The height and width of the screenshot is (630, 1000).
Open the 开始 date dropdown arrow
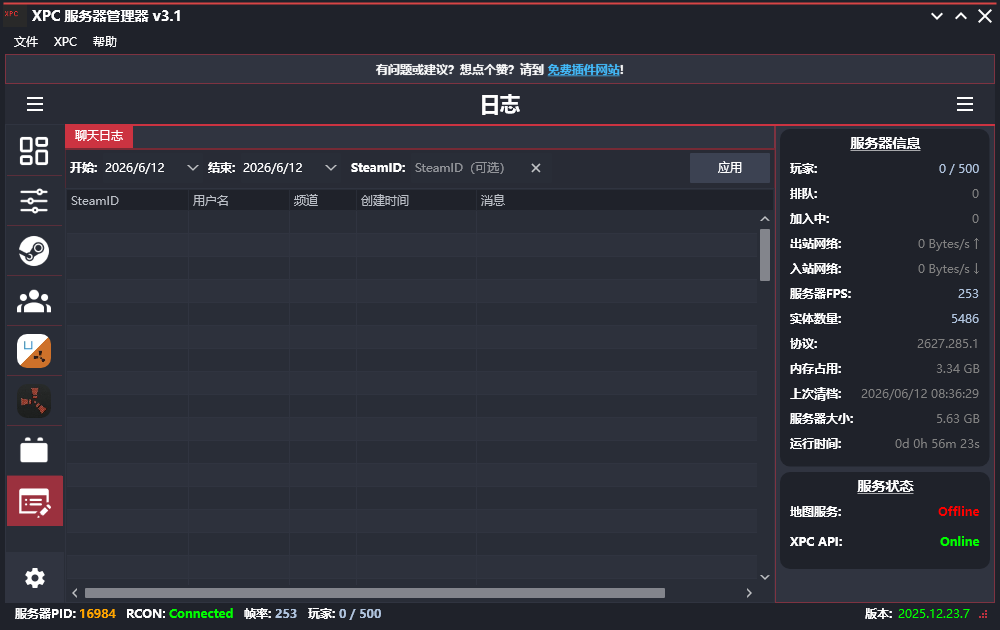pos(192,168)
